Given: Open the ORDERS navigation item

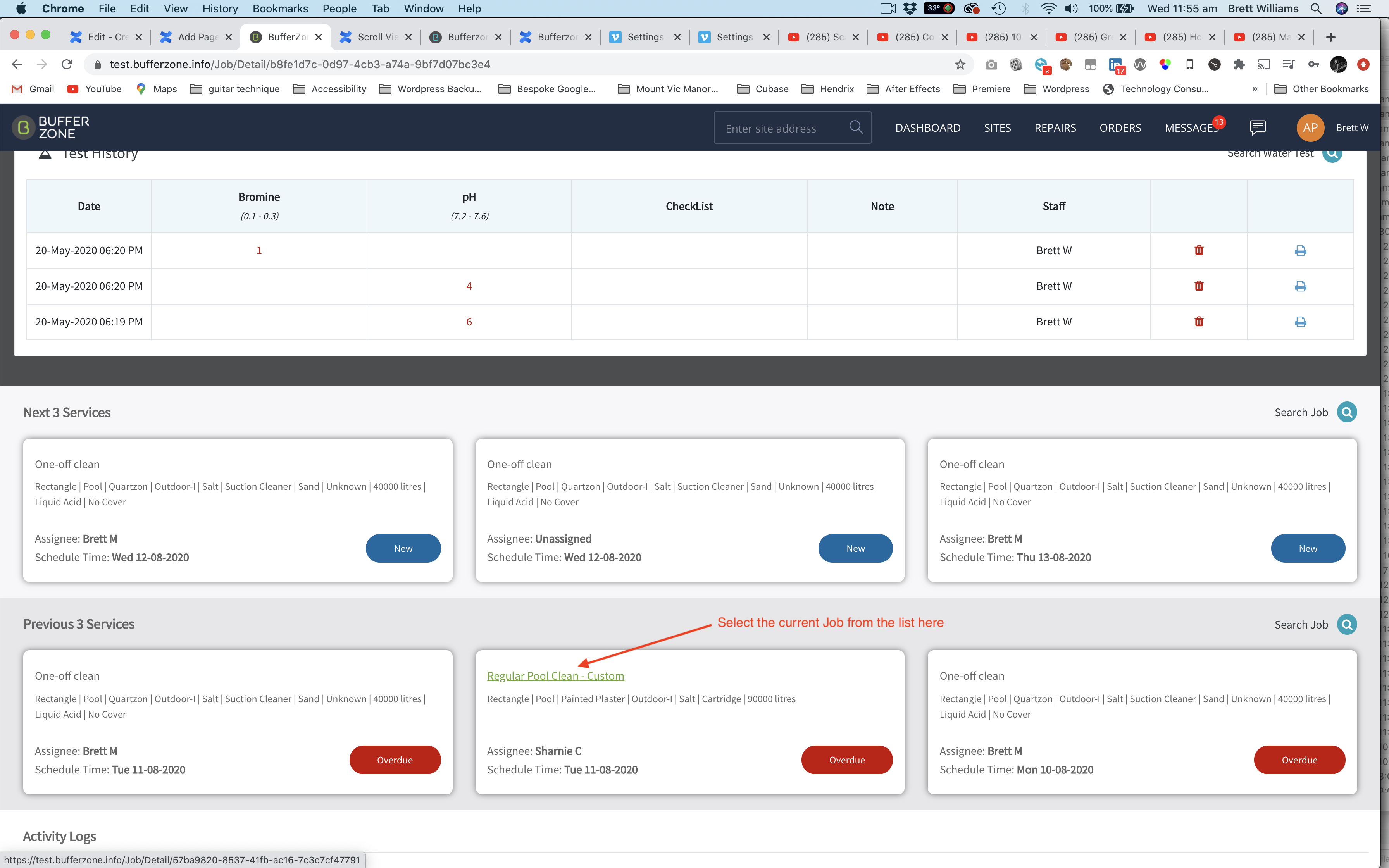Looking at the screenshot, I should point(1120,127).
